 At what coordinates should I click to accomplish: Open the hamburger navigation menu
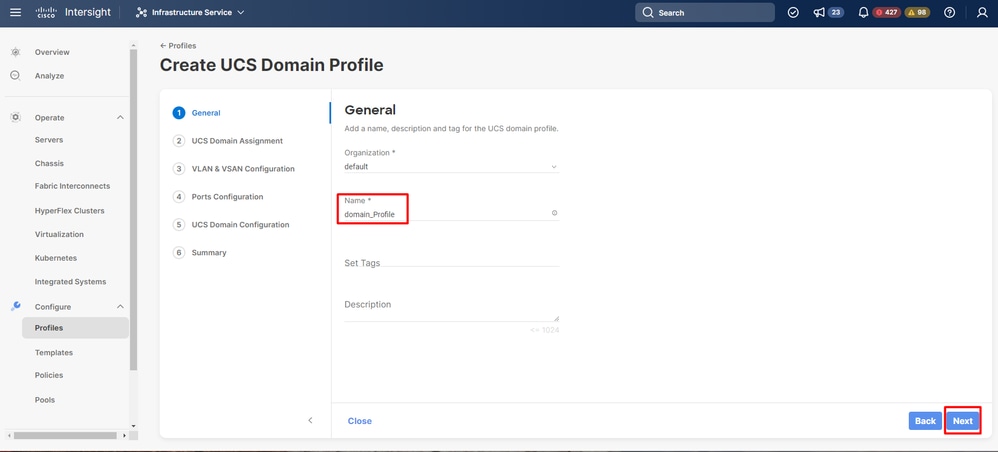pos(15,13)
